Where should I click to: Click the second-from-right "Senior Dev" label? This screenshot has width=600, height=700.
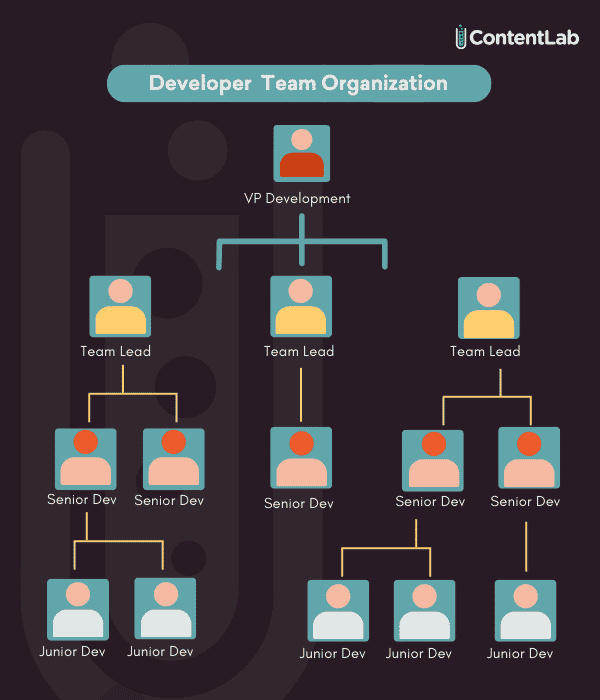point(430,502)
